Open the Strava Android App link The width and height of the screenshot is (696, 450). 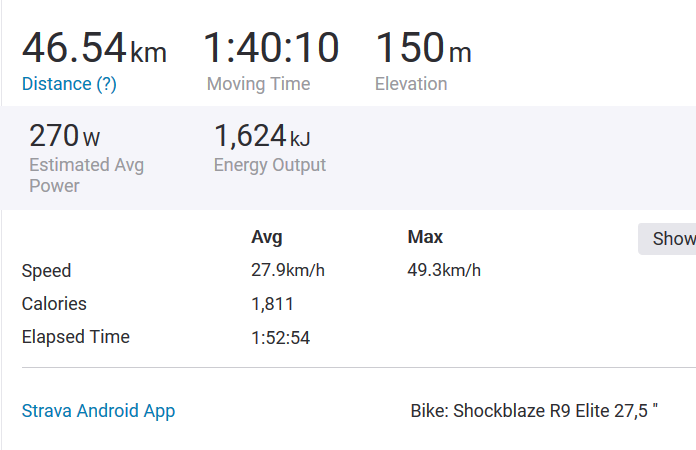pos(98,411)
